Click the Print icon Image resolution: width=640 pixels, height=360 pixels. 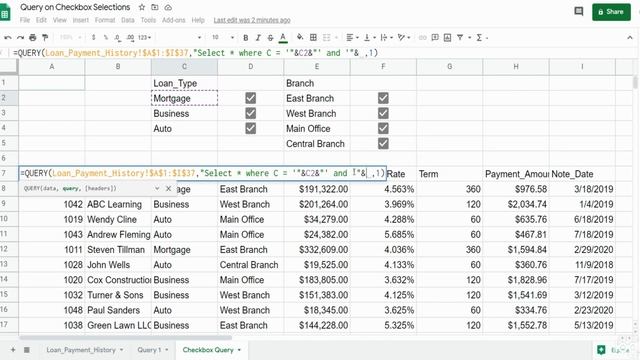coord(33,38)
